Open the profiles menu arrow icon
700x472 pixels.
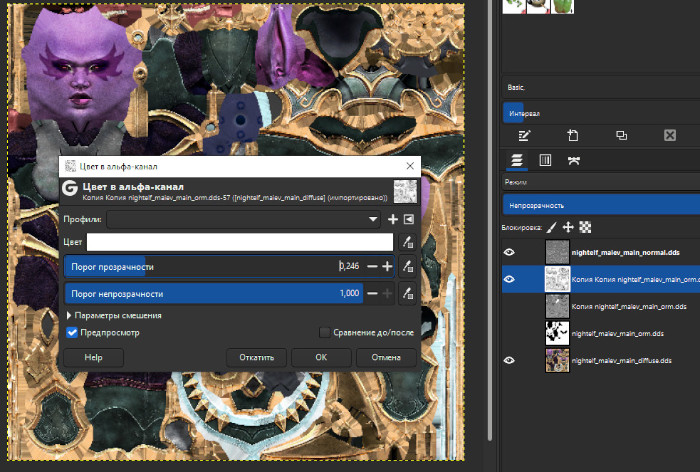408,219
